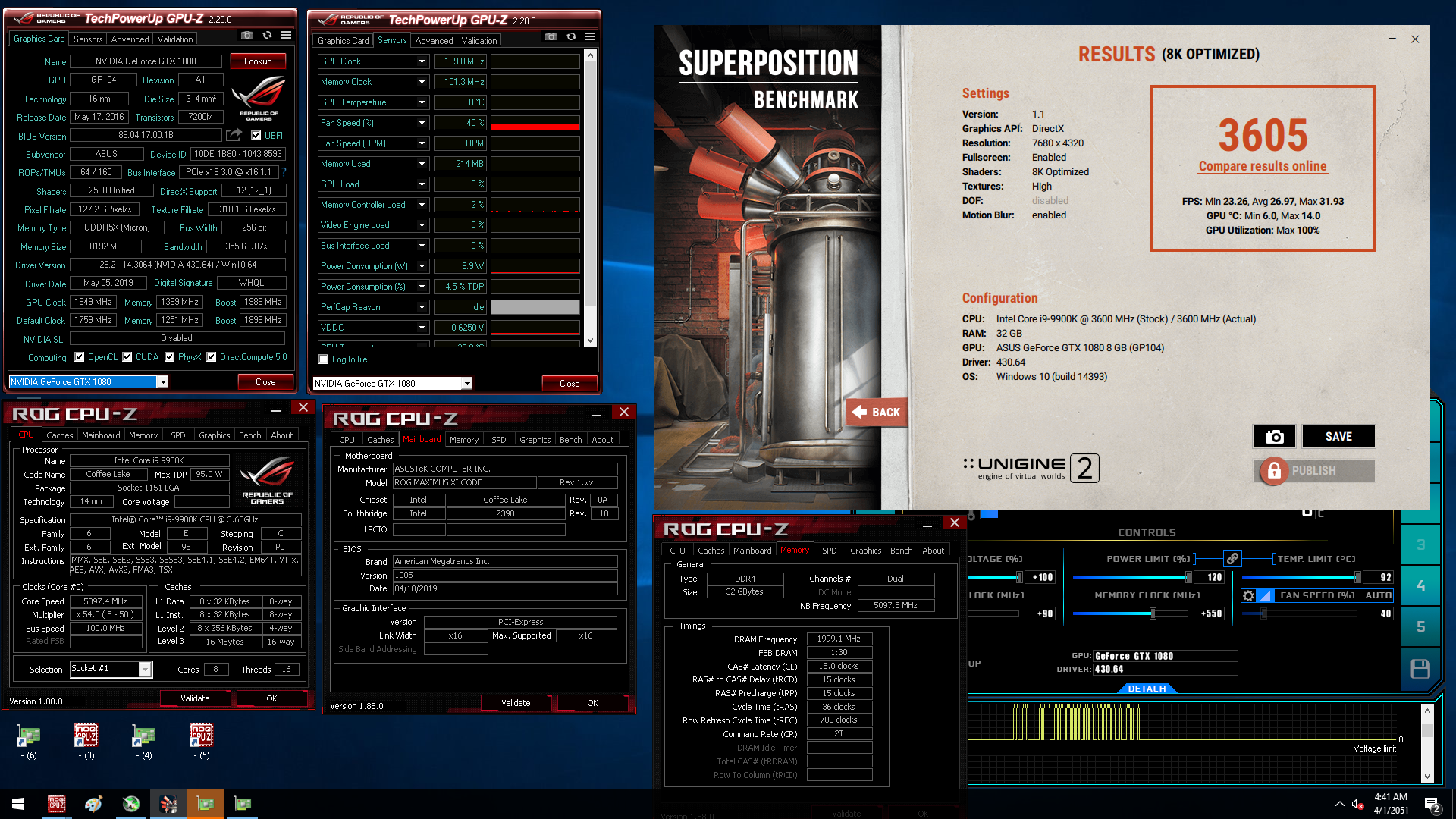Open SPD tab in the CPU-Z Mainboard window
Screen dimensions: 1456x819
[499, 440]
